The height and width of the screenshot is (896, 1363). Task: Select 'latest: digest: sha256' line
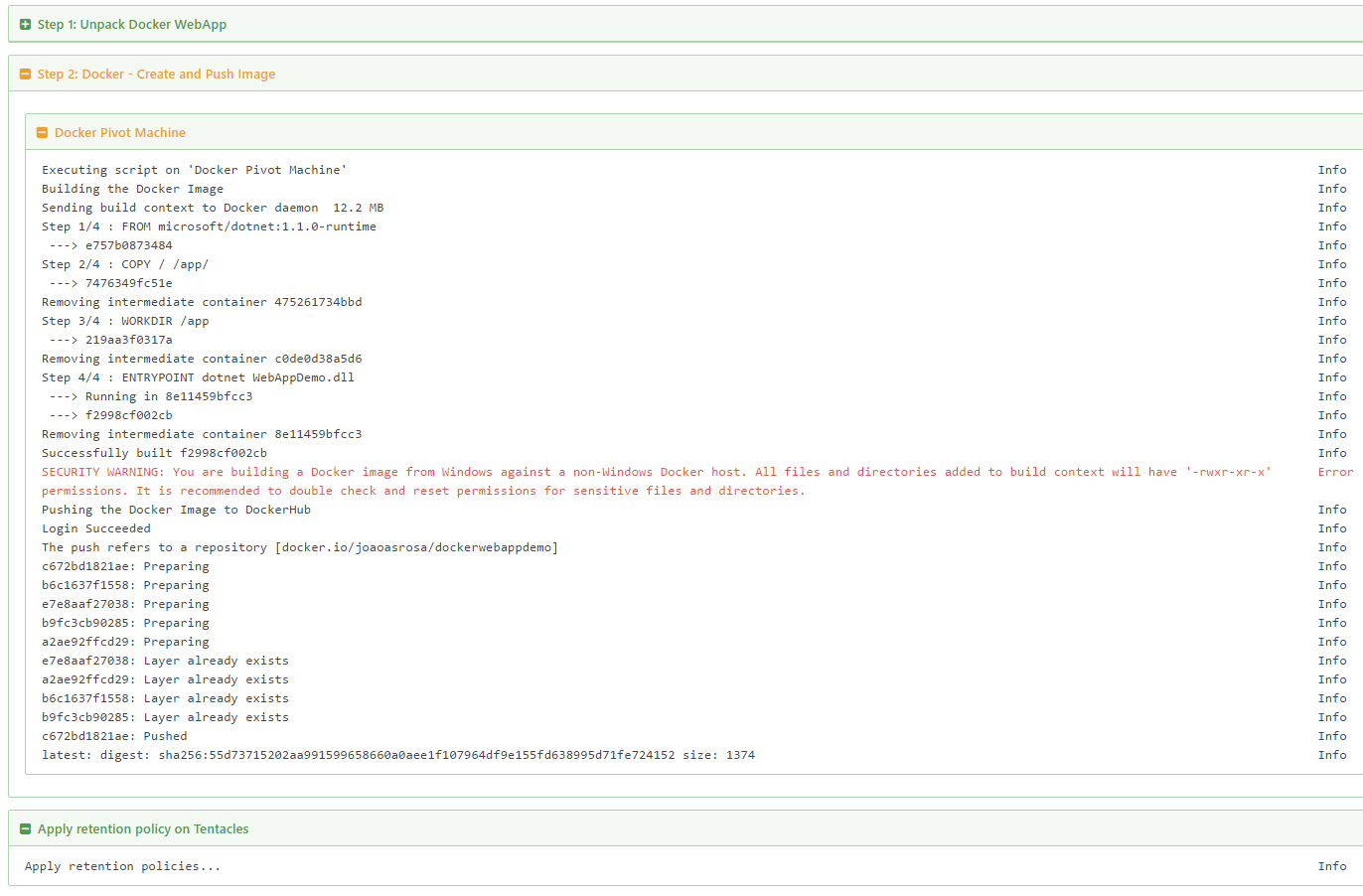click(x=398, y=755)
